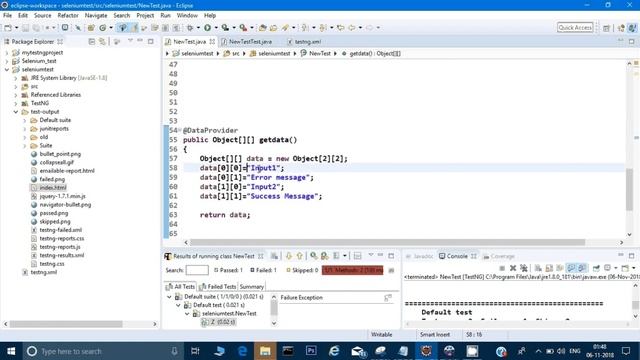Click compare stack trace icon beside Failure Exception
Screen dimensions: 640x360
tap(387, 298)
